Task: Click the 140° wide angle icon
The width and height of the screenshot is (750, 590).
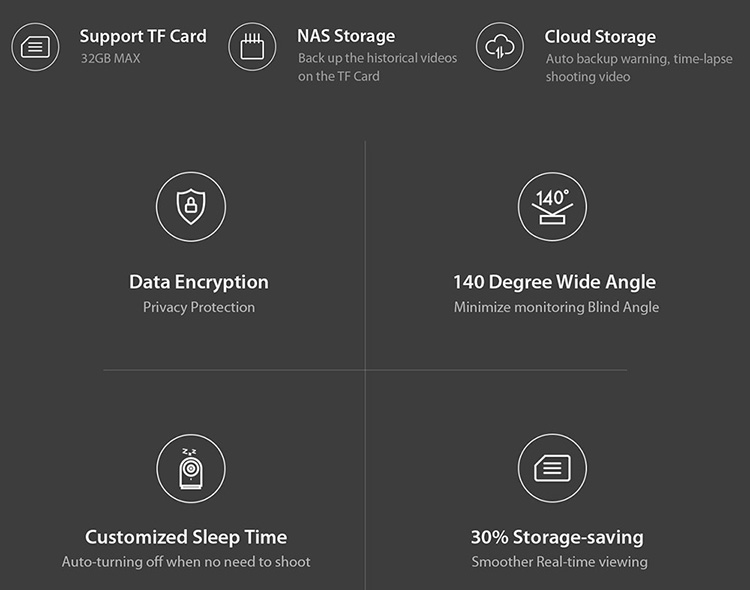Action: [552, 207]
